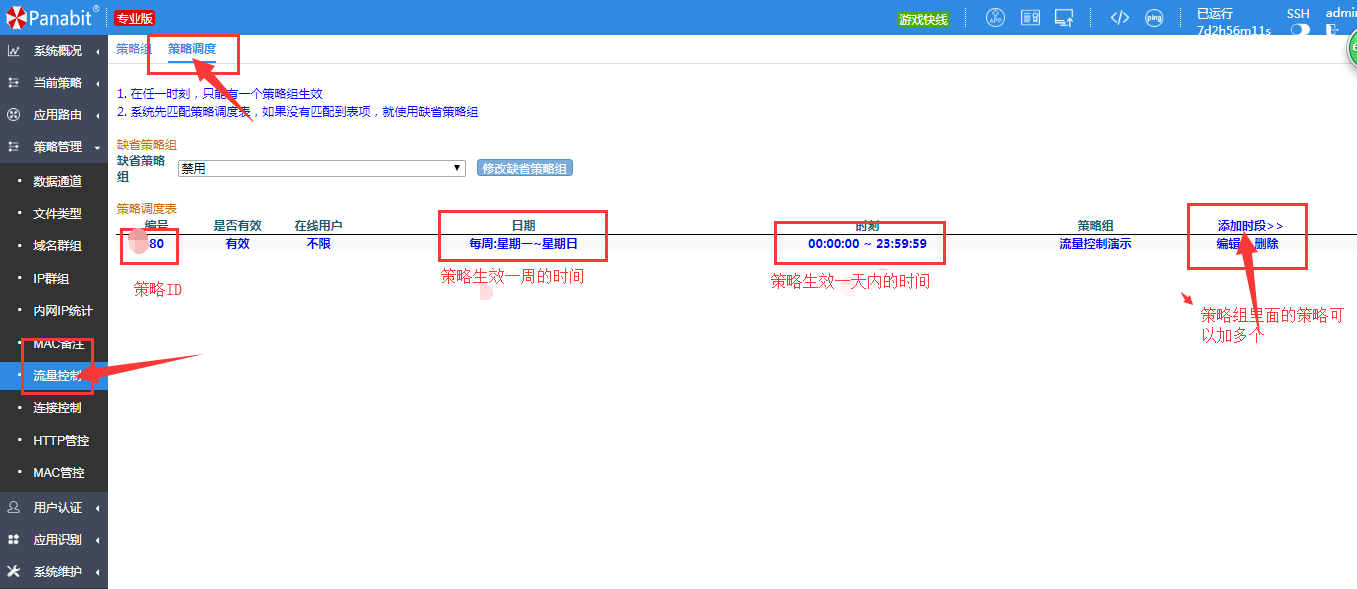Open 连接控制 in the sidebar
Screen dimensions: 1357x589
pos(57,408)
